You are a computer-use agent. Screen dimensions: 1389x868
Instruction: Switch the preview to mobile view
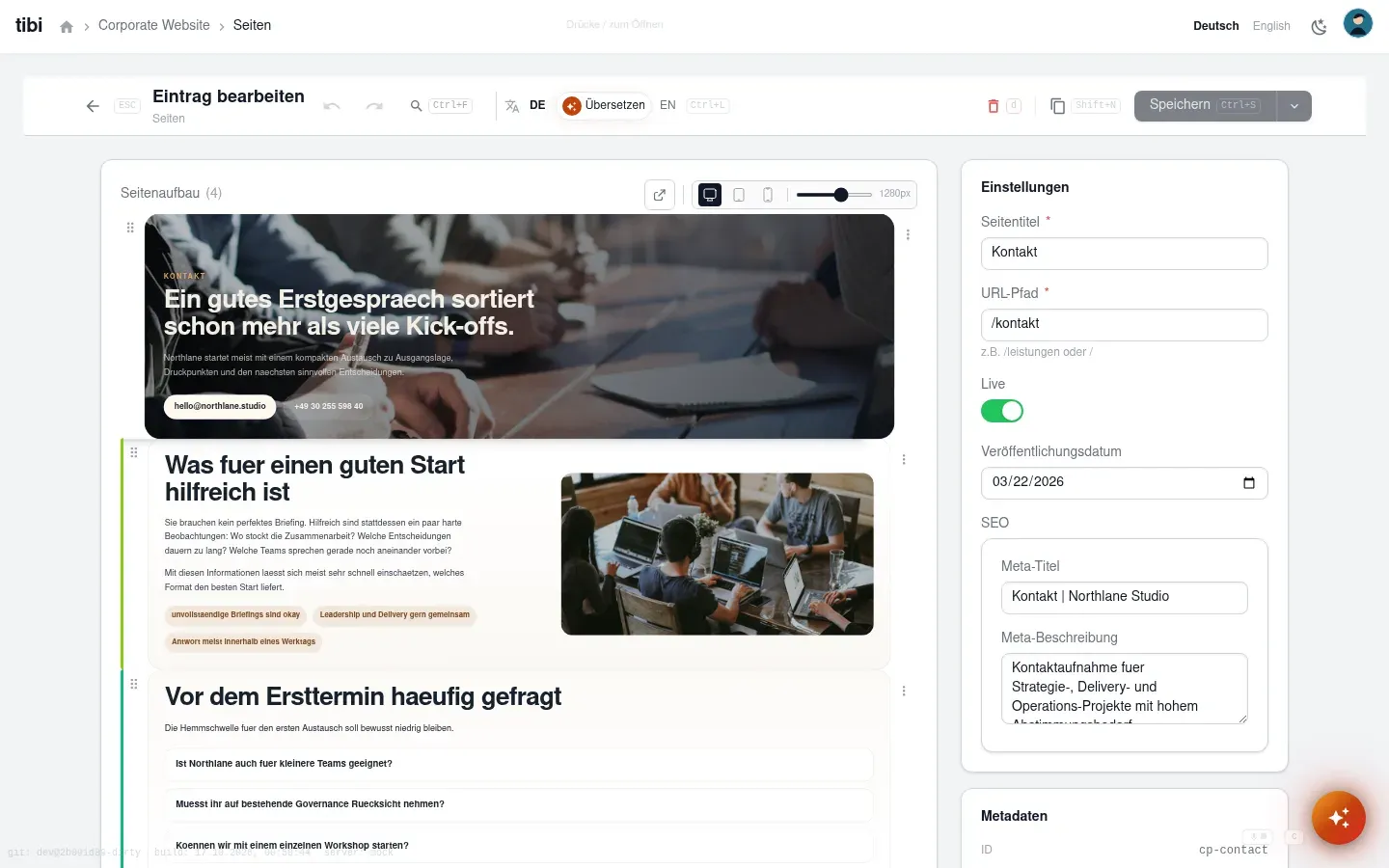point(768,195)
